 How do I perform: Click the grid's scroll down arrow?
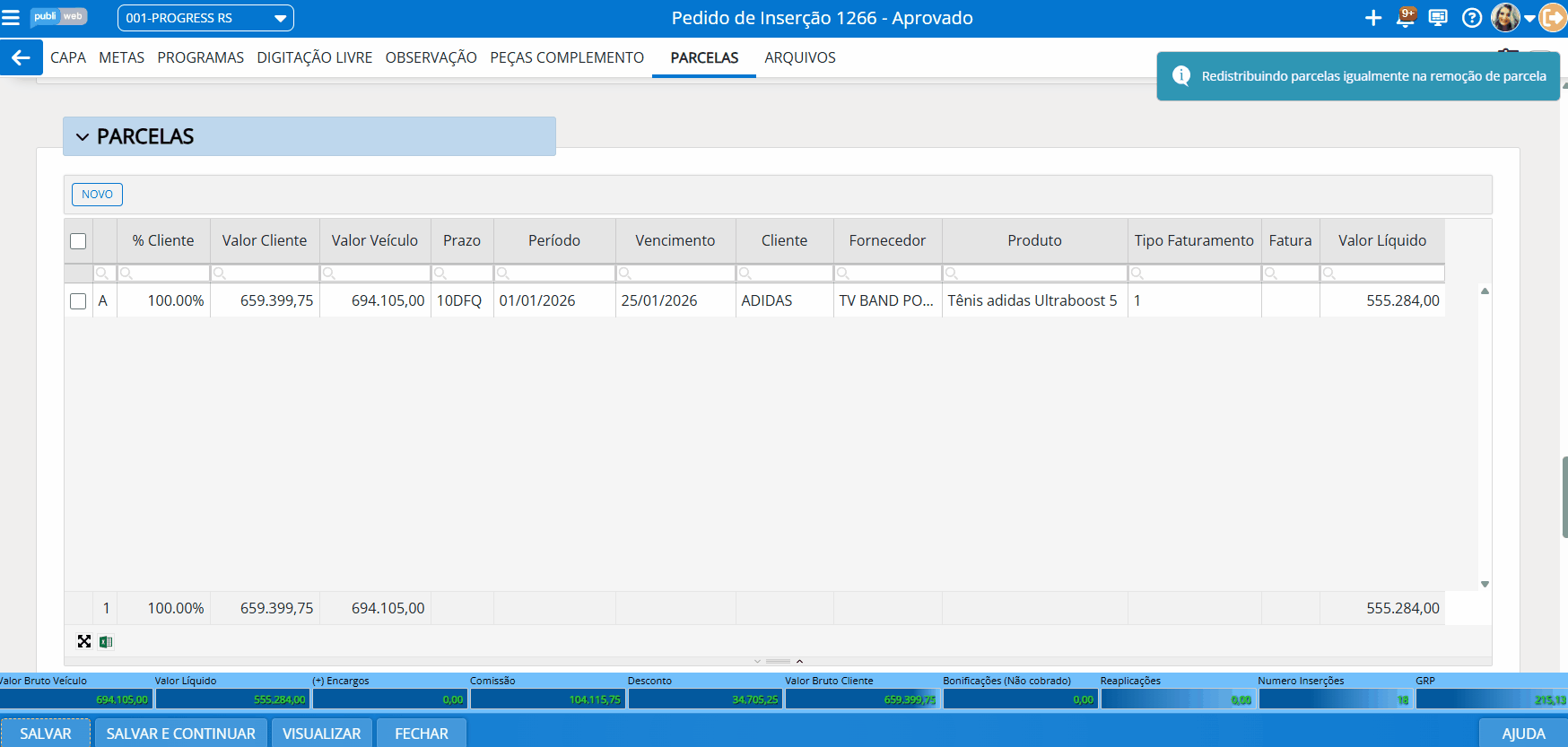[1485, 584]
